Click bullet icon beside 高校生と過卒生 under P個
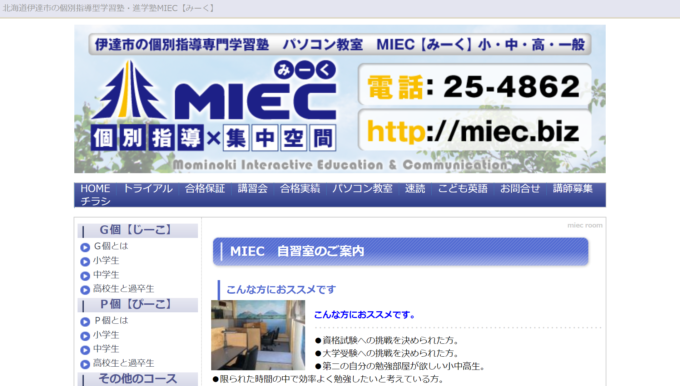Screen dimensions: 680x386 (85, 364)
